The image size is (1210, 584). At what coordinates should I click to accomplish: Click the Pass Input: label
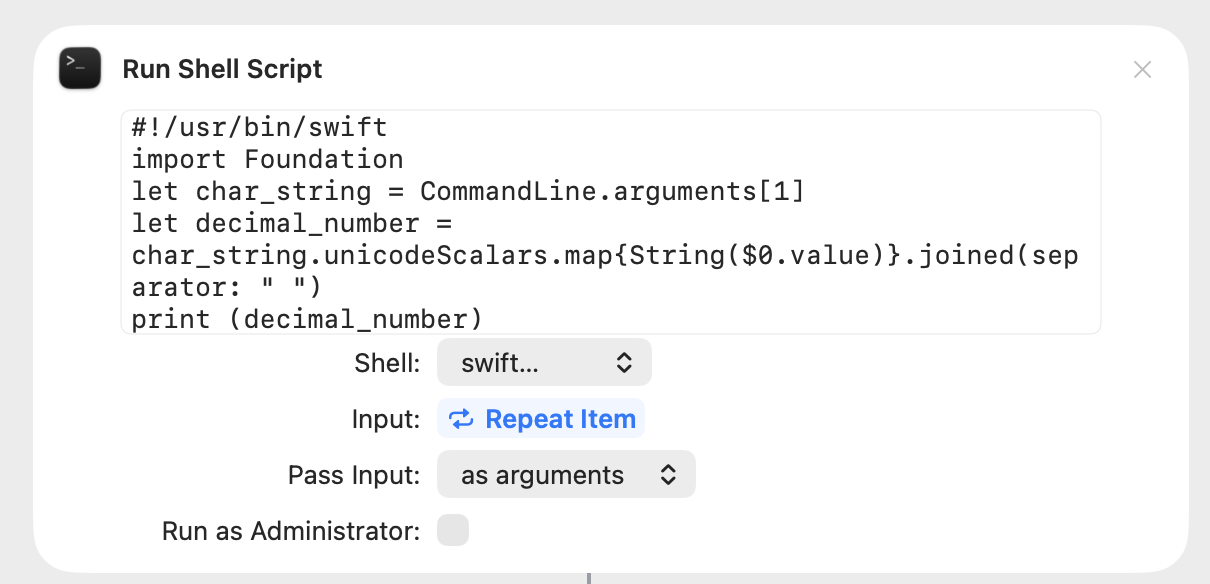pos(354,476)
